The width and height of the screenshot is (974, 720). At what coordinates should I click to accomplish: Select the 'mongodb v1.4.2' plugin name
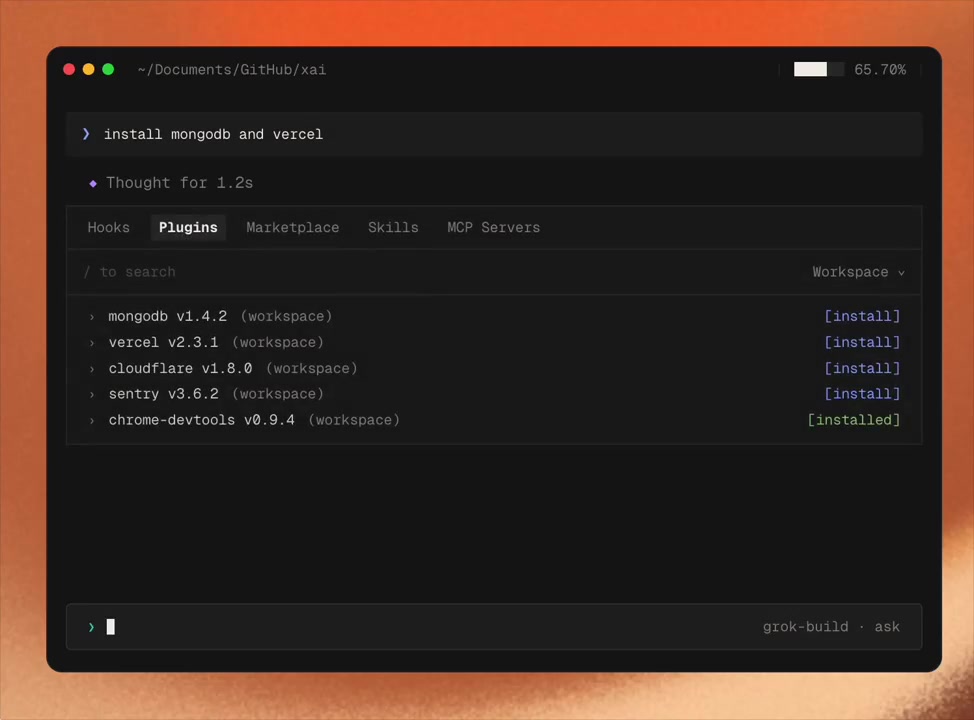tap(168, 316)
